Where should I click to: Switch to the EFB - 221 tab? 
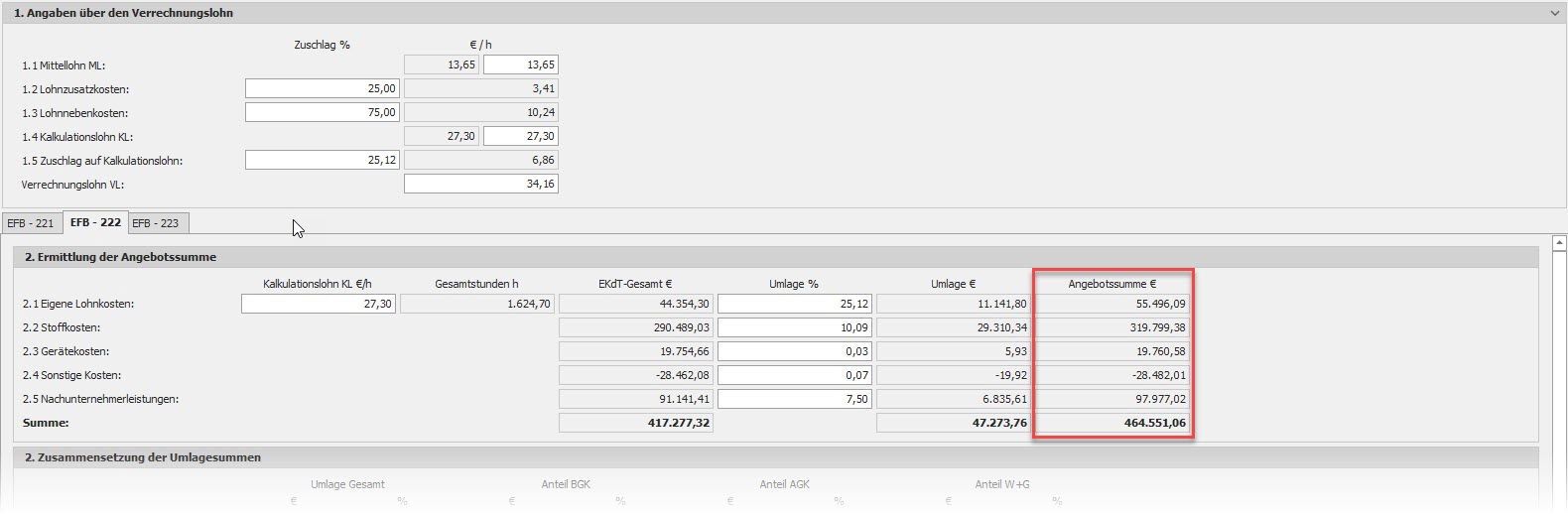click(31, 223)
